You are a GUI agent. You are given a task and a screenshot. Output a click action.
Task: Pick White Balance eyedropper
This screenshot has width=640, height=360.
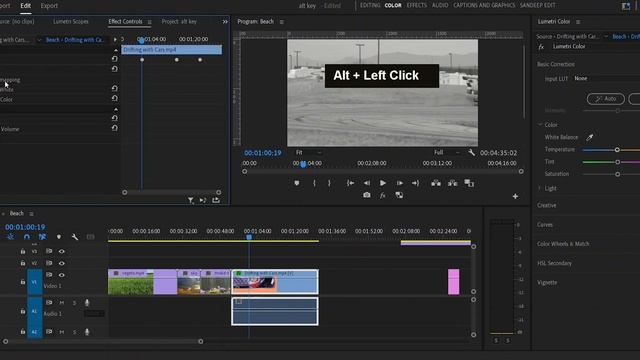[589, 138]
